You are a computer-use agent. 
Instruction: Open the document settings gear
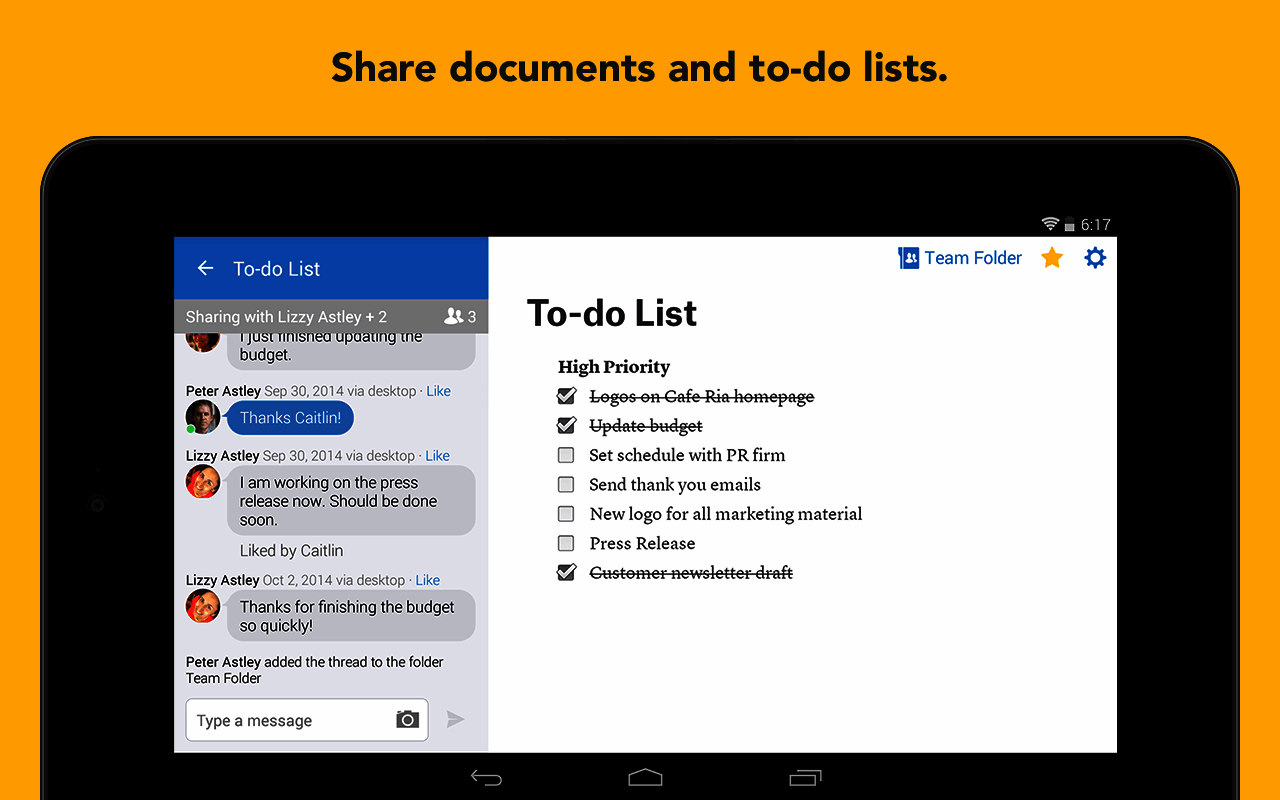tap(1095, 257)
